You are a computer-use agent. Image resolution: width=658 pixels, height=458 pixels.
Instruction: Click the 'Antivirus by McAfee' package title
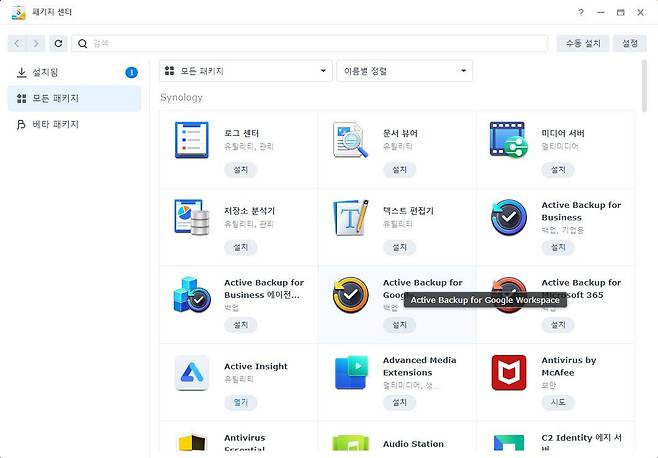tap(569, 366)
